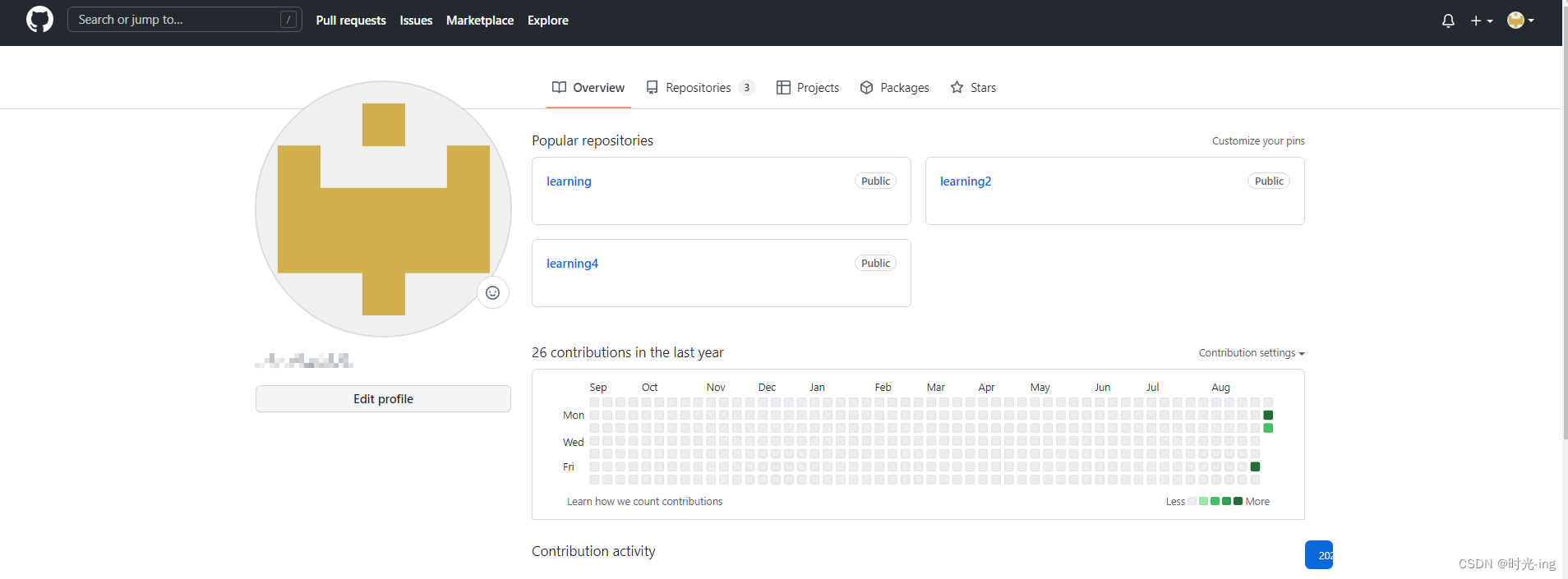Click the blue year button near Contribution activity

pyautogui.click(x=1319, y=555)
